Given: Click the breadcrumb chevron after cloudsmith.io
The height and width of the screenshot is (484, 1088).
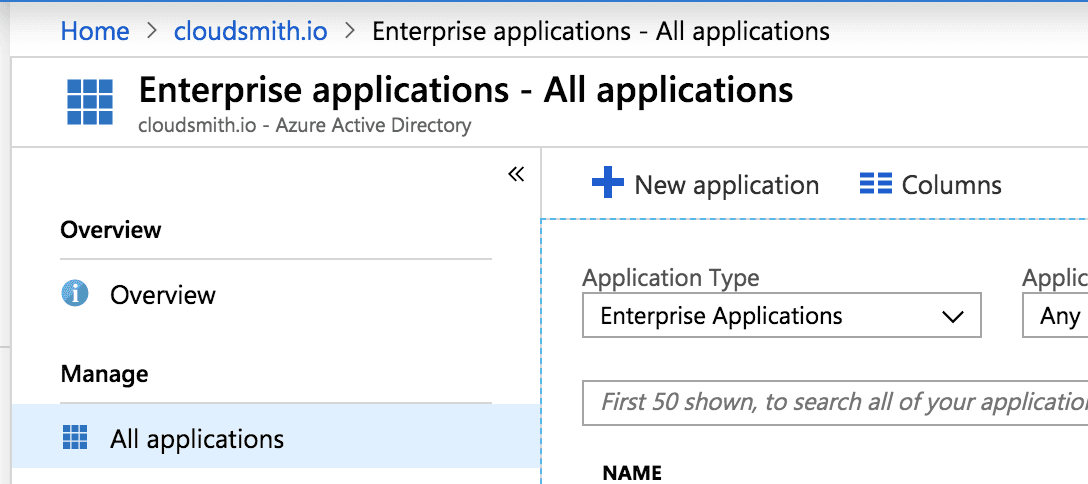Looking at the screenshot, I should coord(350,31).
